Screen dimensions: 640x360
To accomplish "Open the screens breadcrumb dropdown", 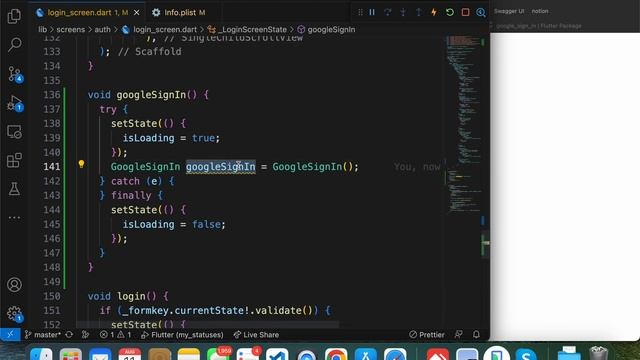I will pos(71,29).
